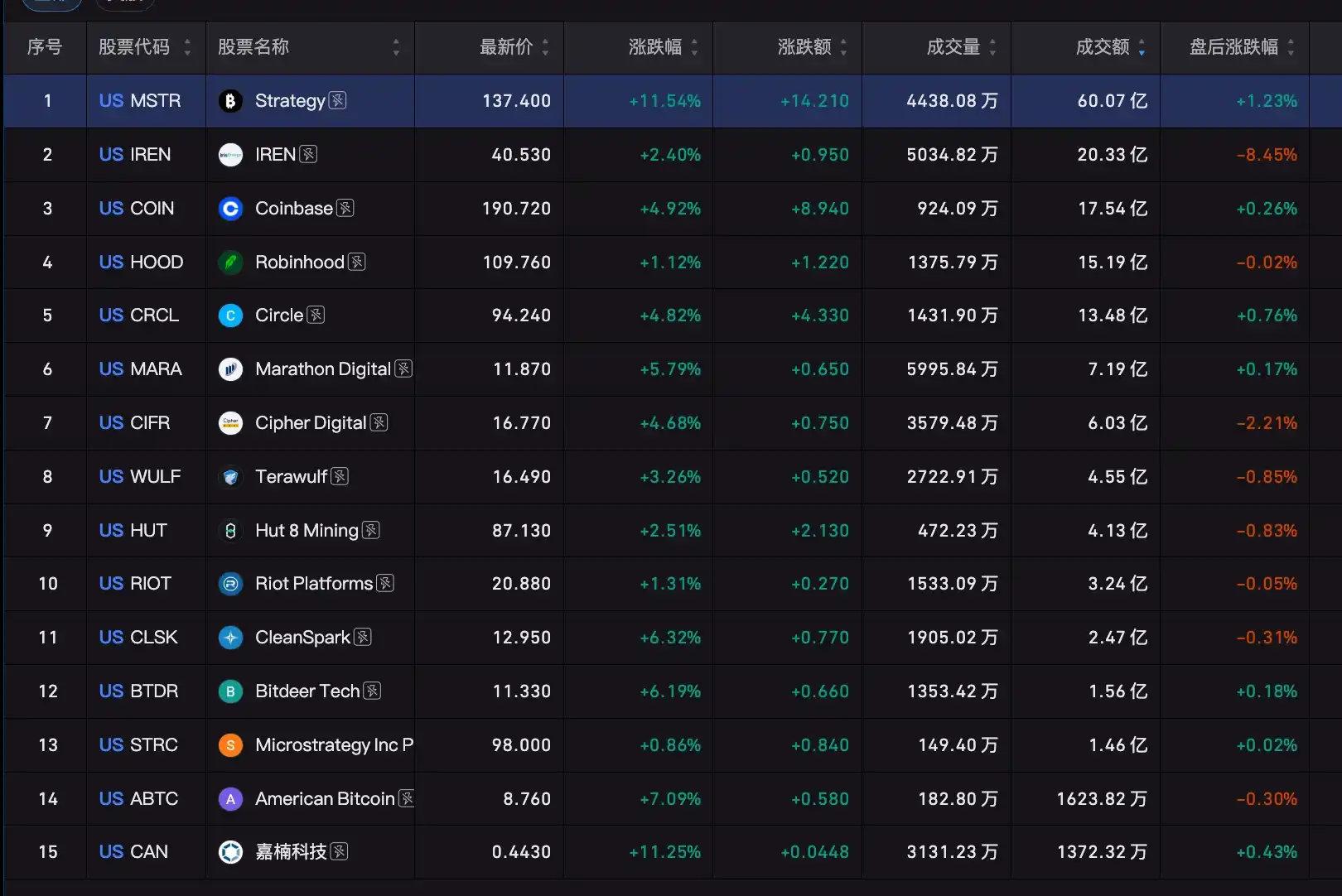Viewport: 1342px width, 896px height.
Task: Click the badge icon next to IREN name
Action: point(308,154)
